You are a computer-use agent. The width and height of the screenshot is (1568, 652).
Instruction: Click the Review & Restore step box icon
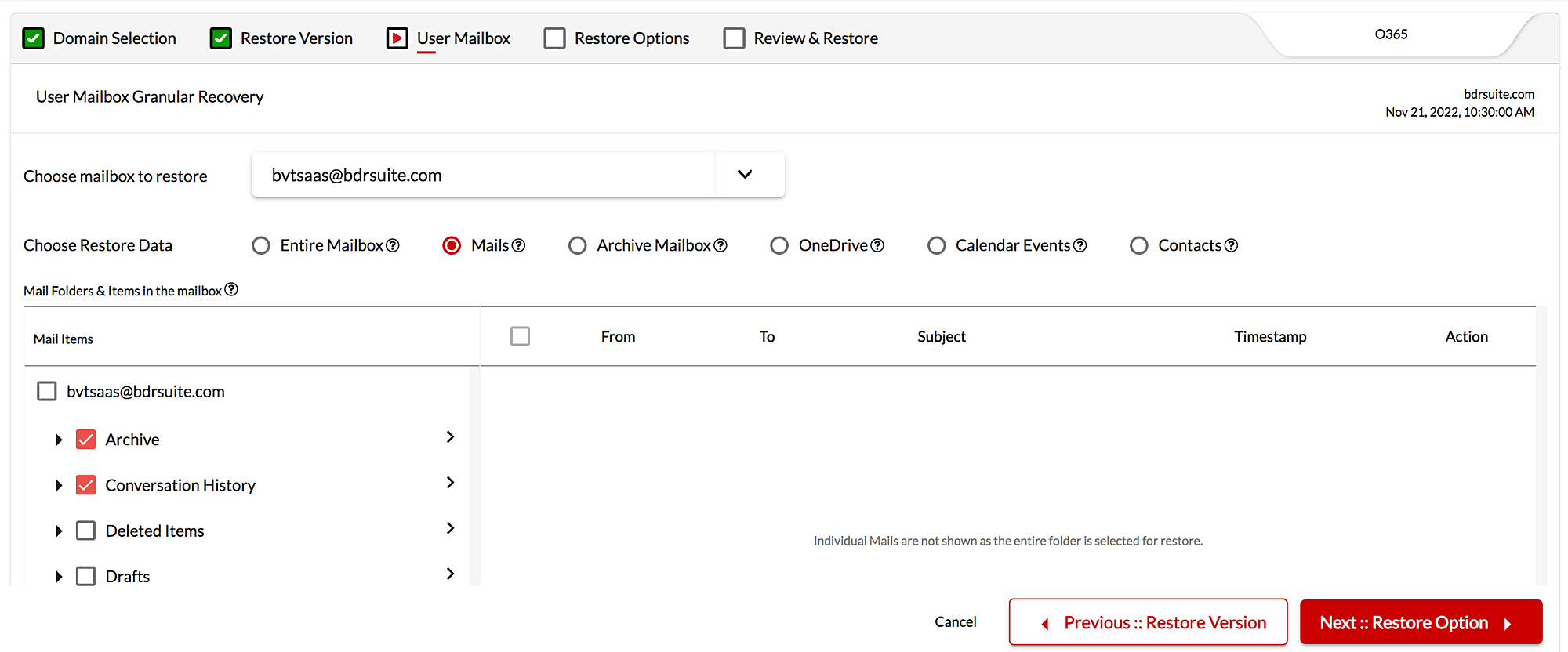point(735,38)
